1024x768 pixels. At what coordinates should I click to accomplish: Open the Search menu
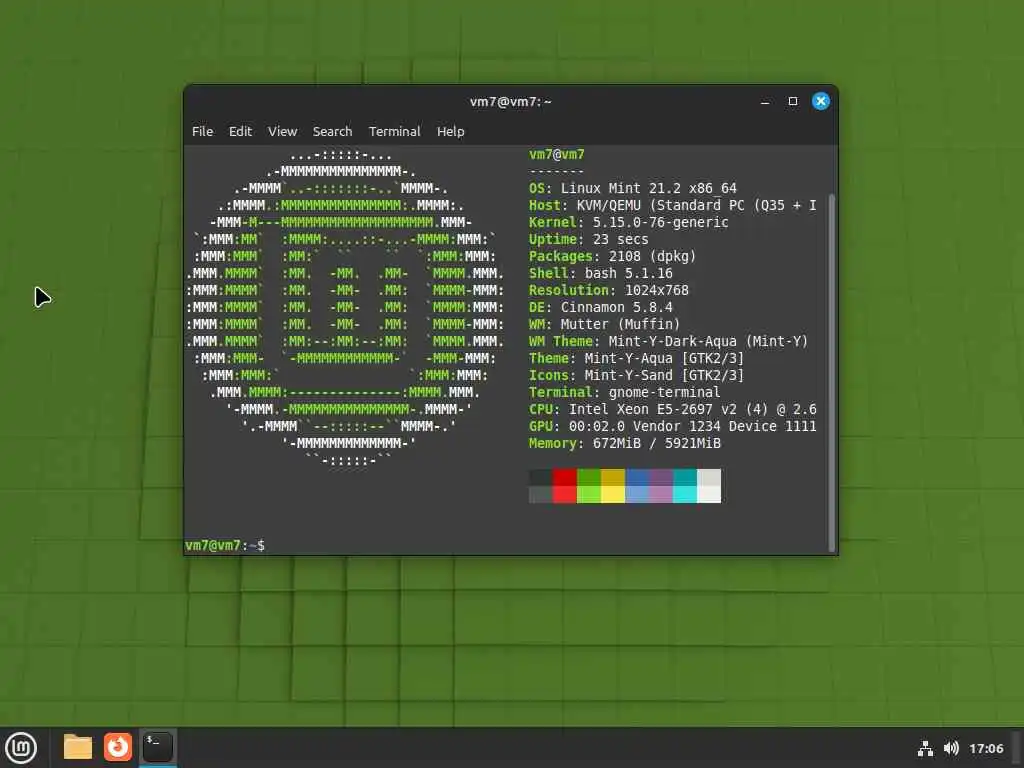(x=332, y=131)
